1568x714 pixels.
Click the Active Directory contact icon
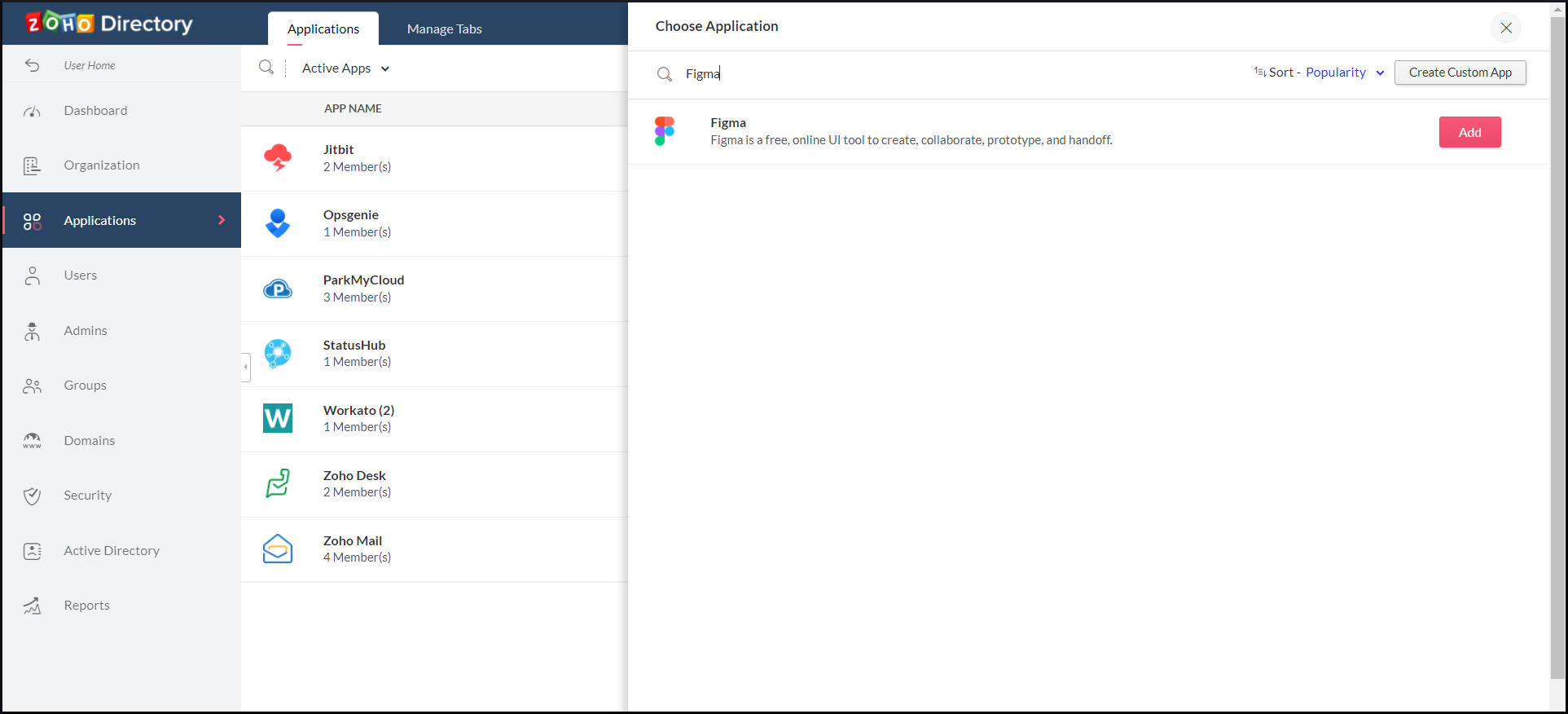click(32, 551)
